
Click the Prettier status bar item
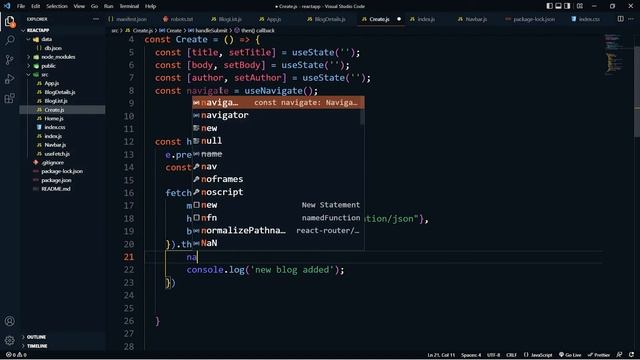599,355
